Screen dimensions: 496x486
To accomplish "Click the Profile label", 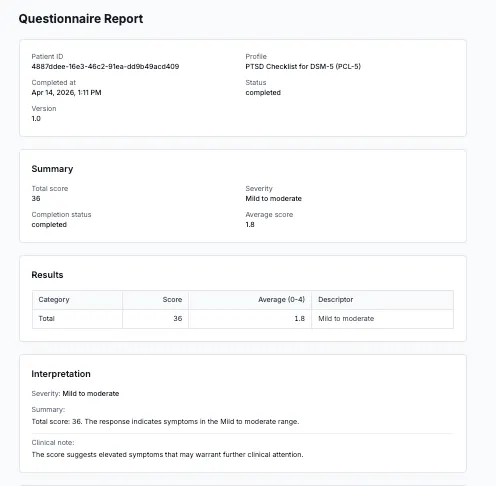I will (256, 56).
